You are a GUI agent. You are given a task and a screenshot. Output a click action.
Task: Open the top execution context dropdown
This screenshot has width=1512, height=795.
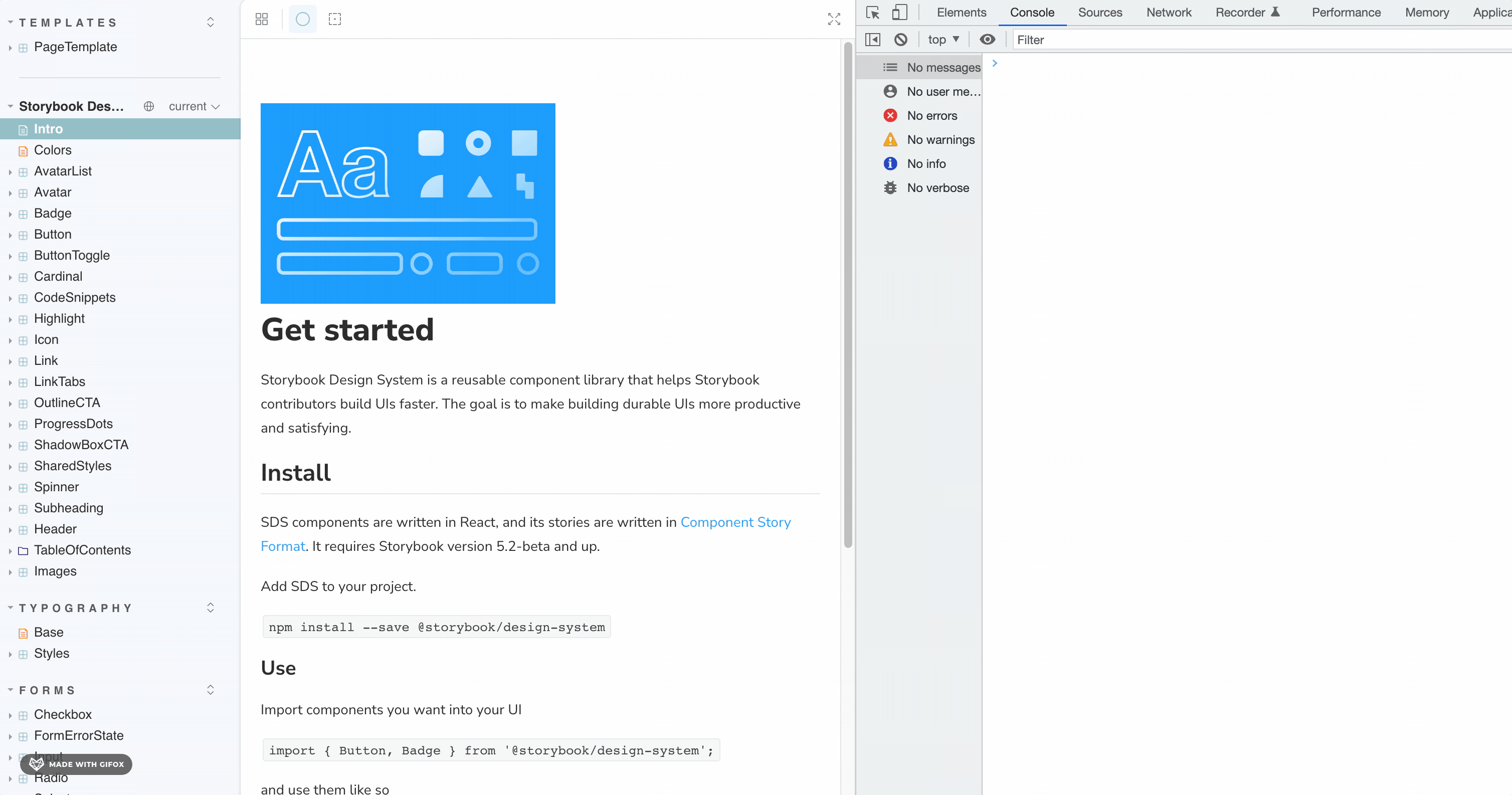pyautogui.click(x=942, y=39)
